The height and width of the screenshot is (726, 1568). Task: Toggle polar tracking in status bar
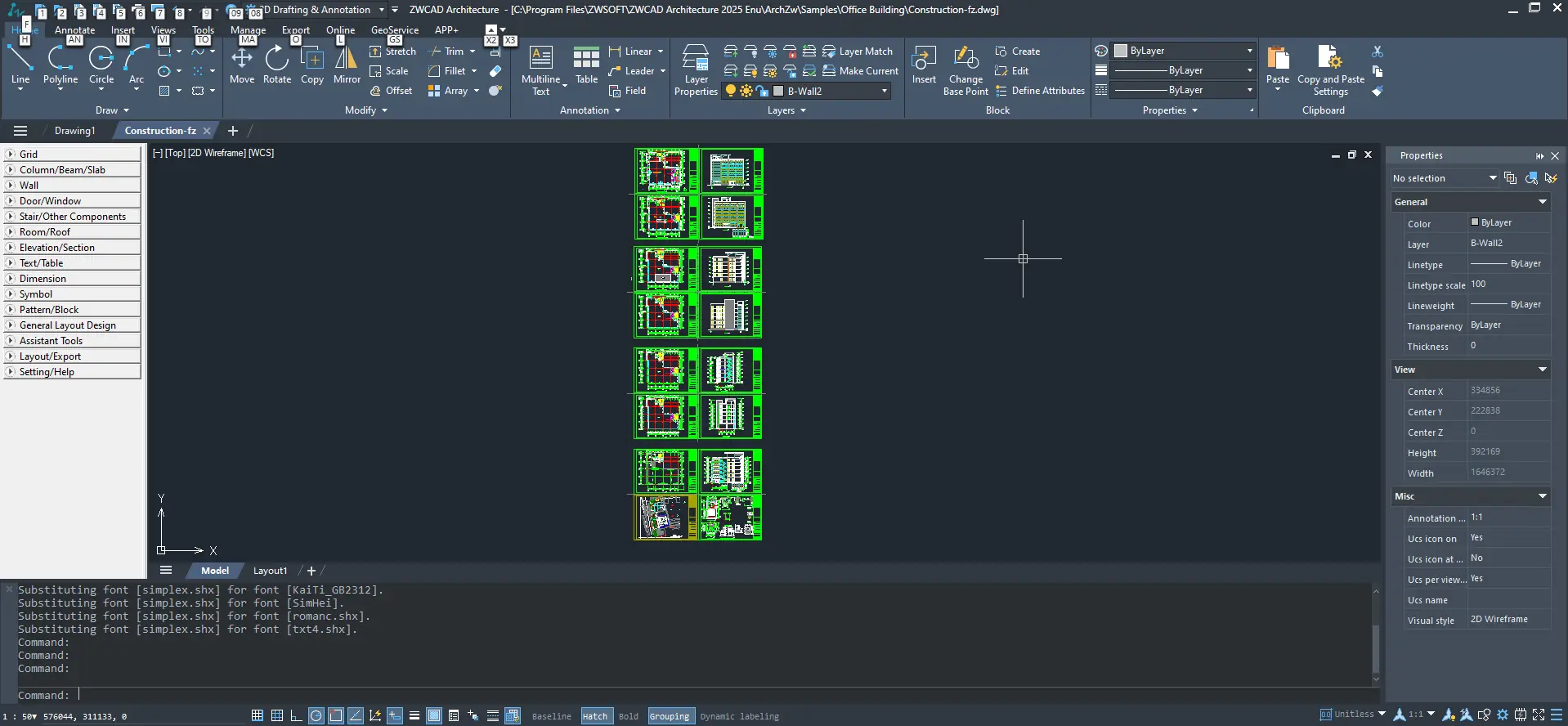coord(316,715)
